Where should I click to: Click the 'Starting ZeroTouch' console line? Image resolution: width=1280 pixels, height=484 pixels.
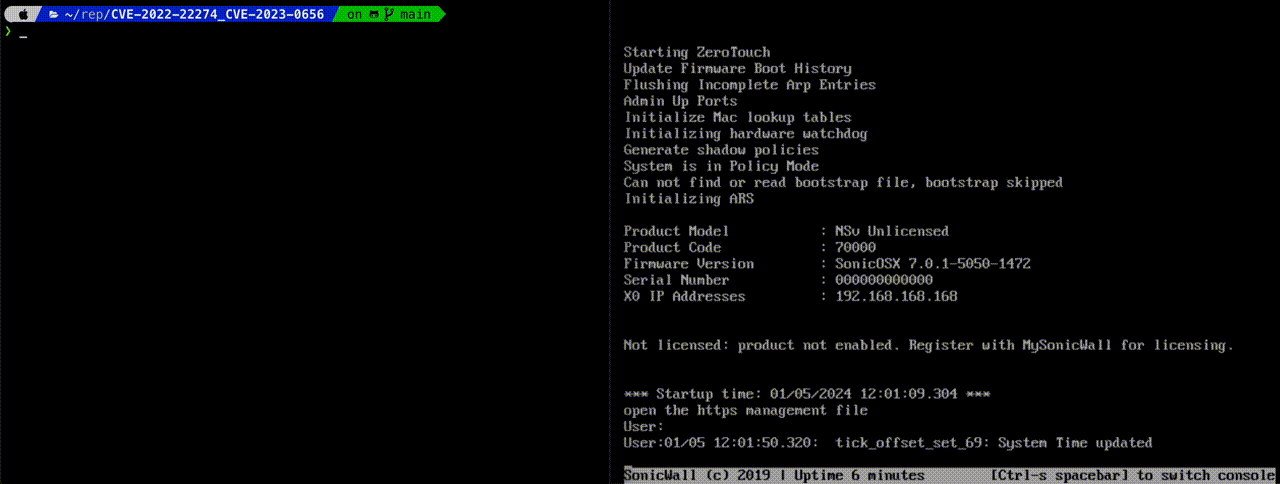(x=697, y=52)
